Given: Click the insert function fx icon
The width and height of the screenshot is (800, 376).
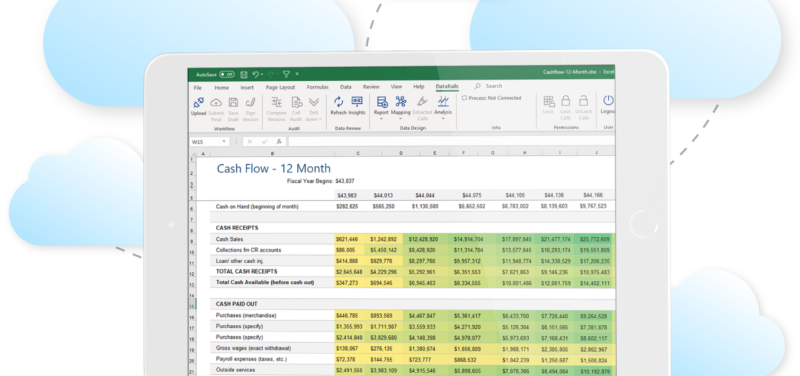Looking at the screenshot, I should pyautogui.click(x=279, y=141).
